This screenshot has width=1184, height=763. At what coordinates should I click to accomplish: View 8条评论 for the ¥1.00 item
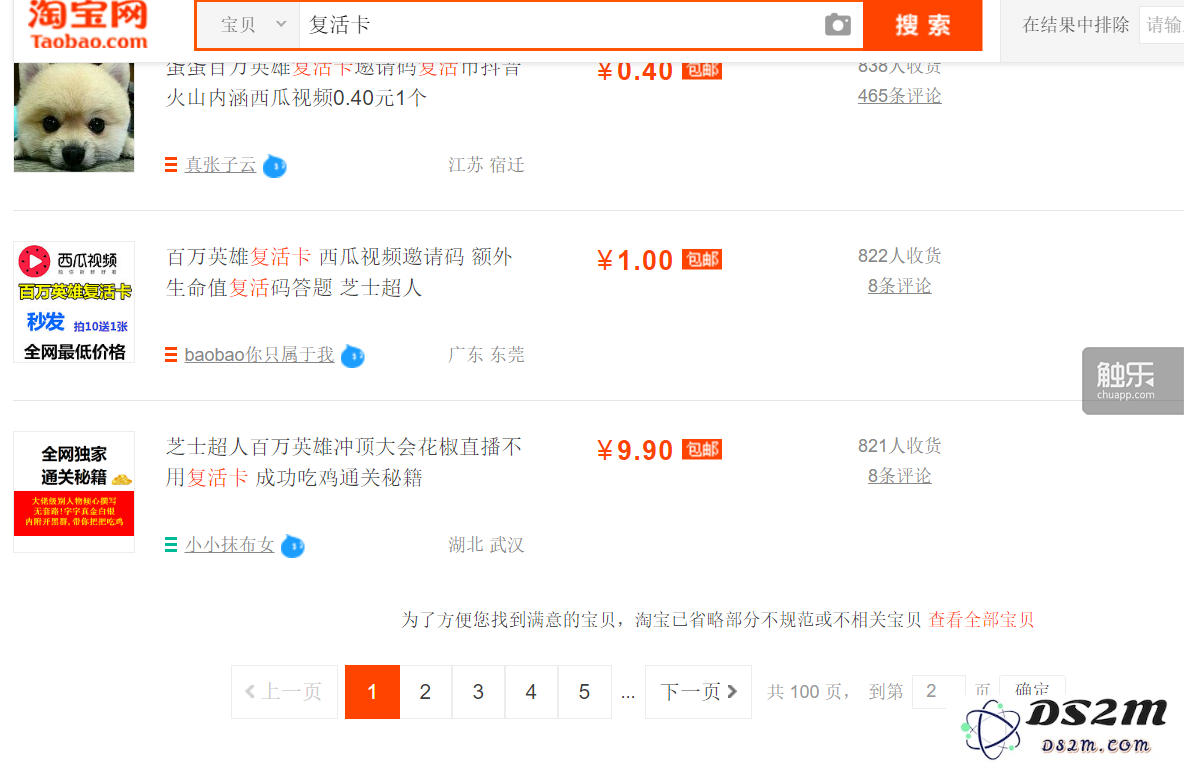pyautogui.click(x=899, y=286)
